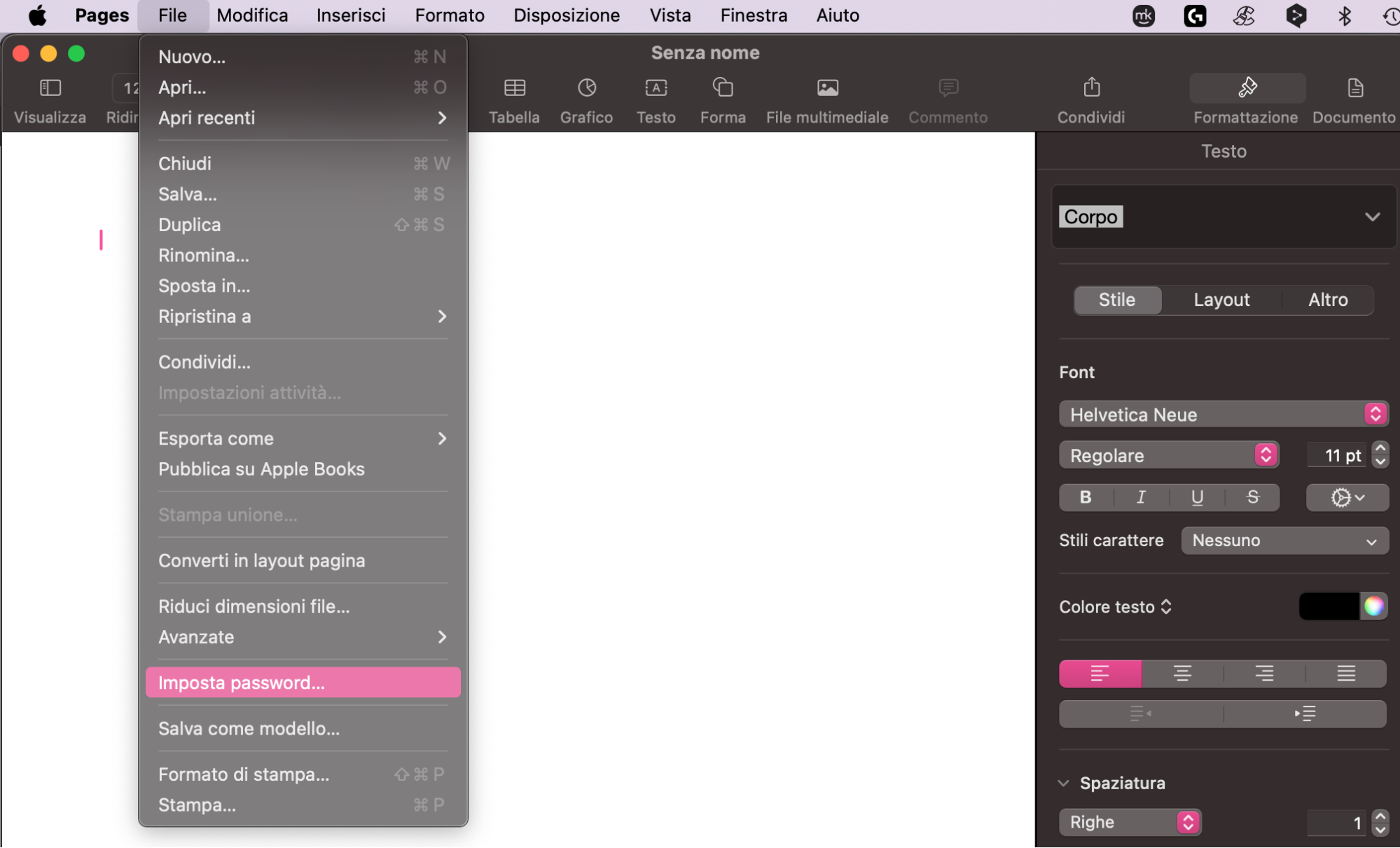This screenshot has width=1400, height=848.
Task: Choose Riduci dimensioni file
Action: (303, 606)
